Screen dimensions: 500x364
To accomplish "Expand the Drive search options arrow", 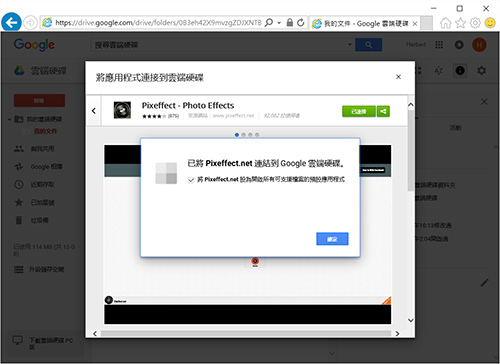I will 350,44.
